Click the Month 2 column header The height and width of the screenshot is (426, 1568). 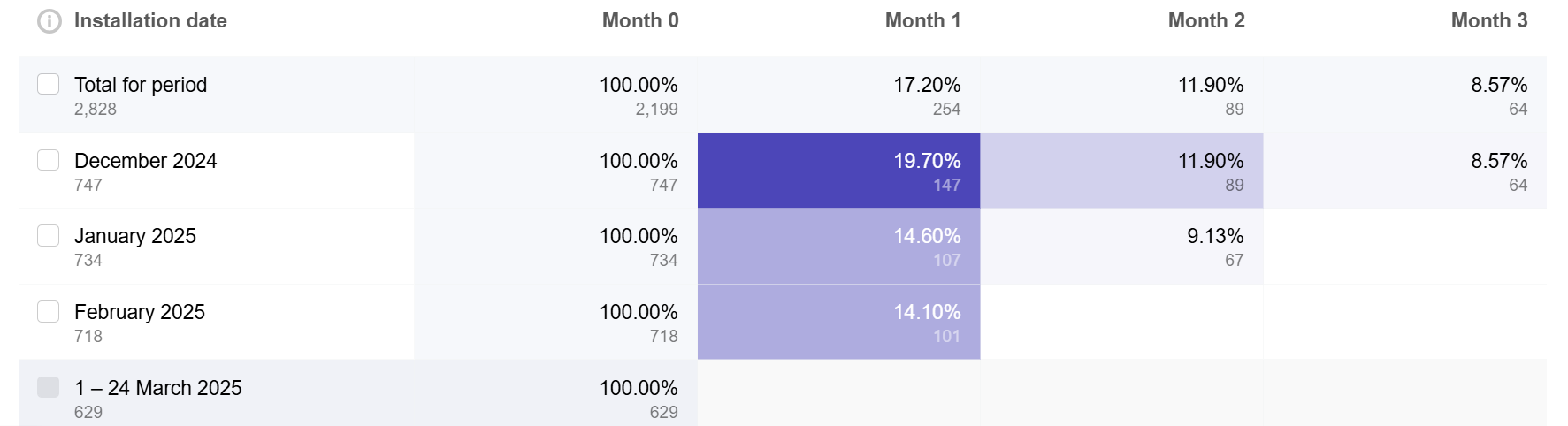pos(1206,21)
